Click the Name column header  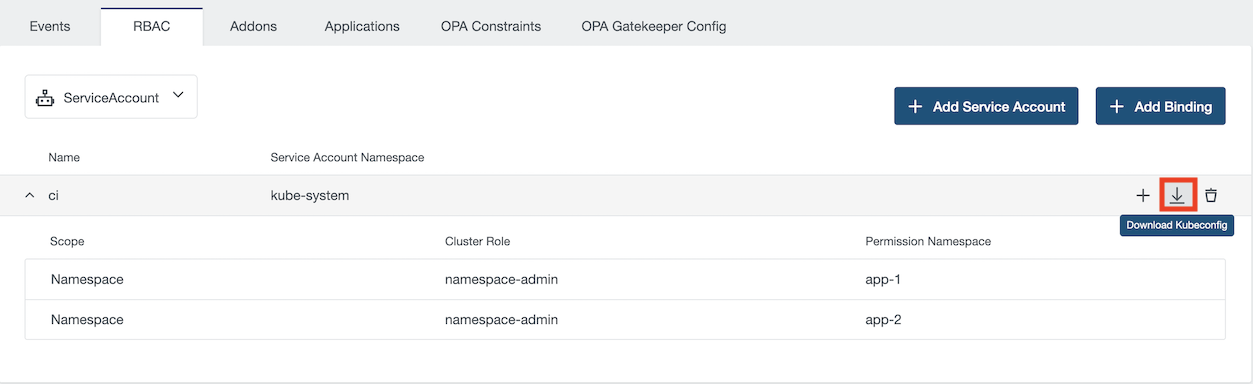[x=64, y=158]
